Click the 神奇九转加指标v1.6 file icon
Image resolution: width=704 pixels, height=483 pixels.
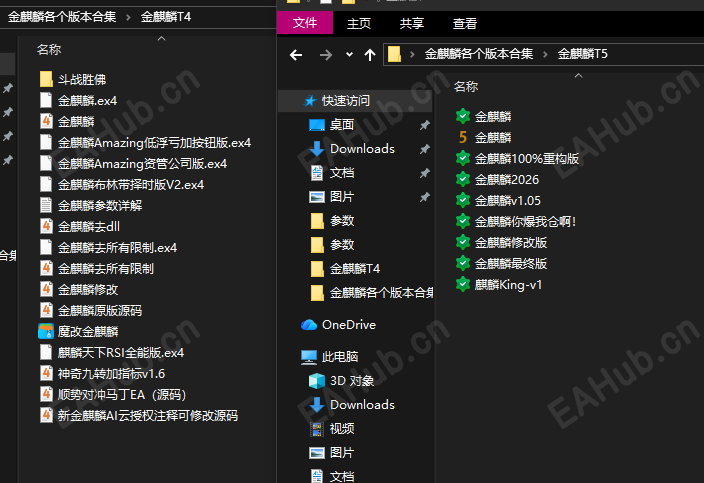[x=46, y=373]
